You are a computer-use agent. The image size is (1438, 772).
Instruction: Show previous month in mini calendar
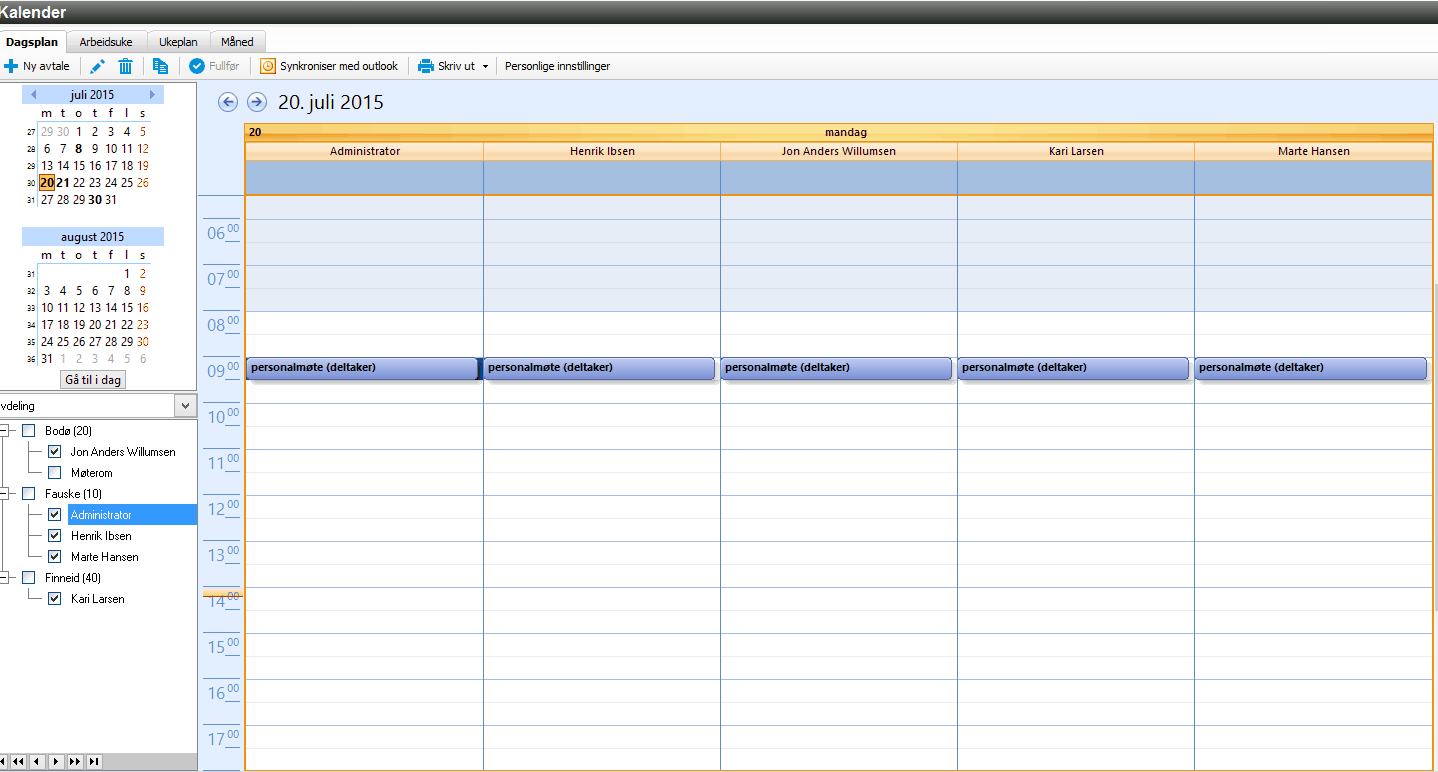click(34, 95)
